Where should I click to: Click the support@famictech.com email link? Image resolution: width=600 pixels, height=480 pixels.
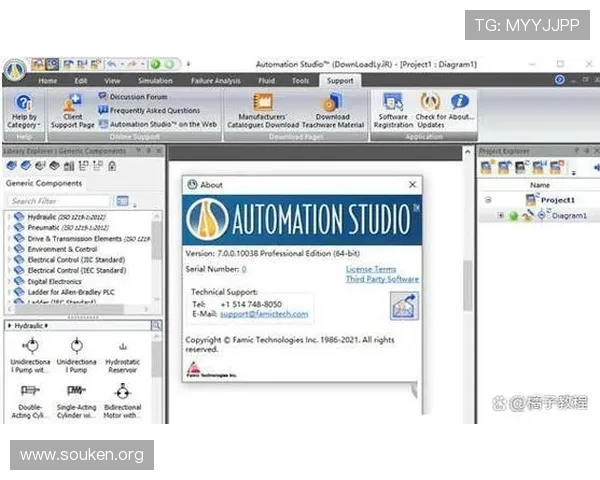point(264,314)
